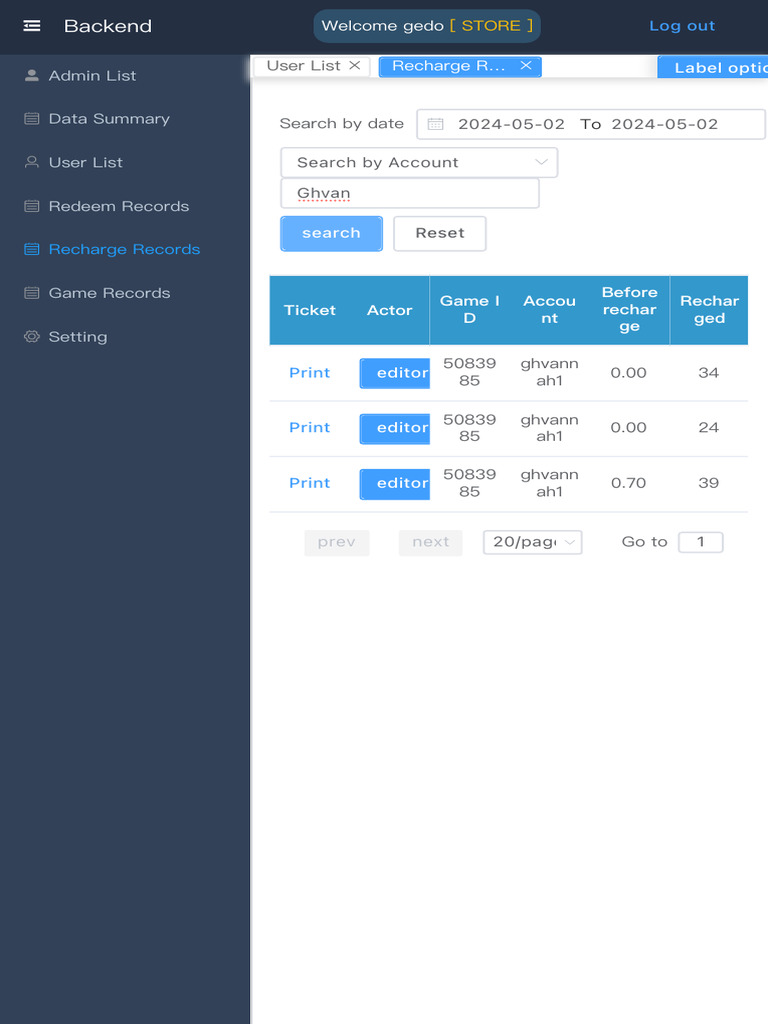The width and height of the screenshot is (768, 1024).
Task: Open the 20/page size dropdown
Action: 532,542
